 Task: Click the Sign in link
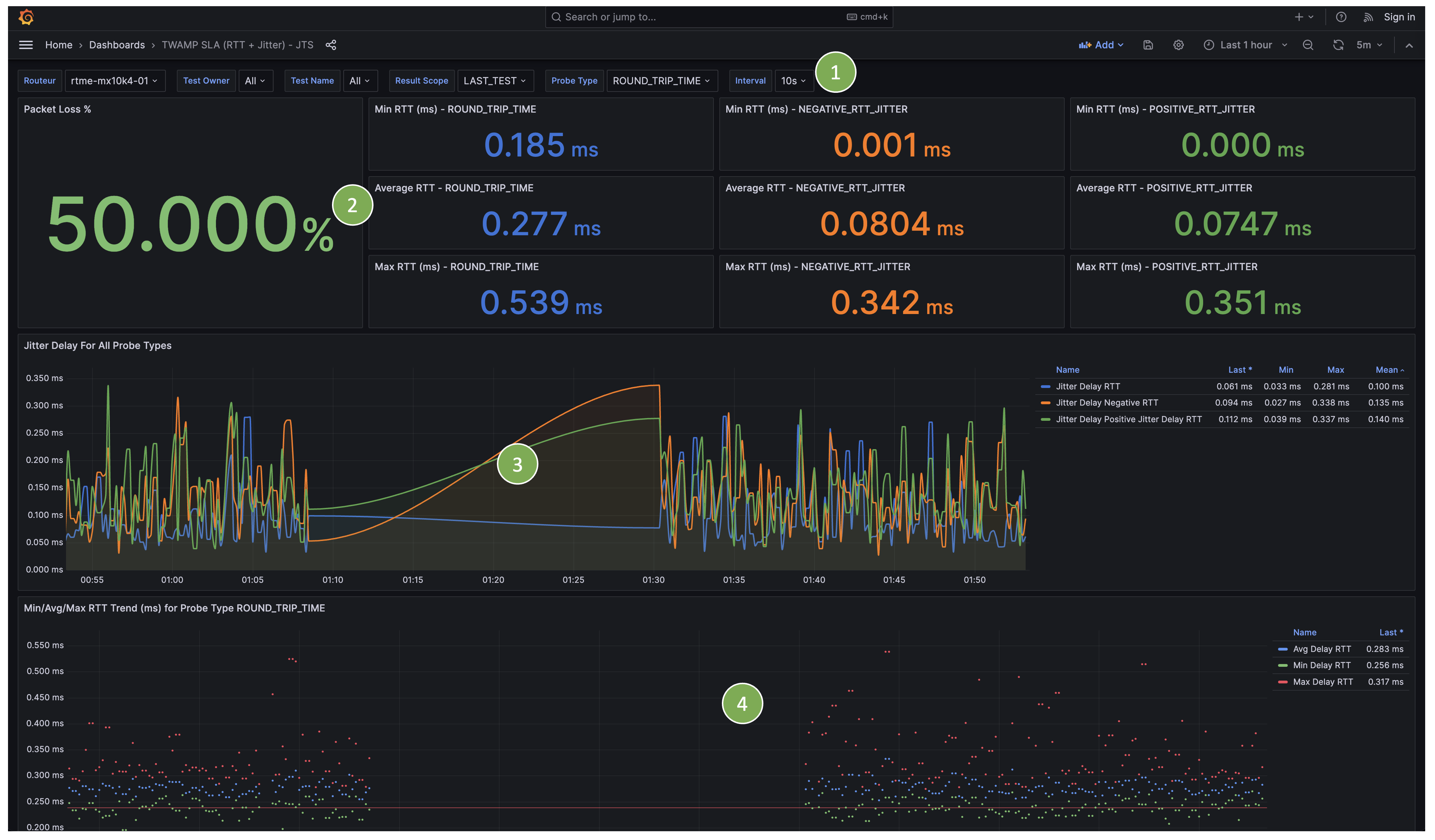tap(1399, 17)
